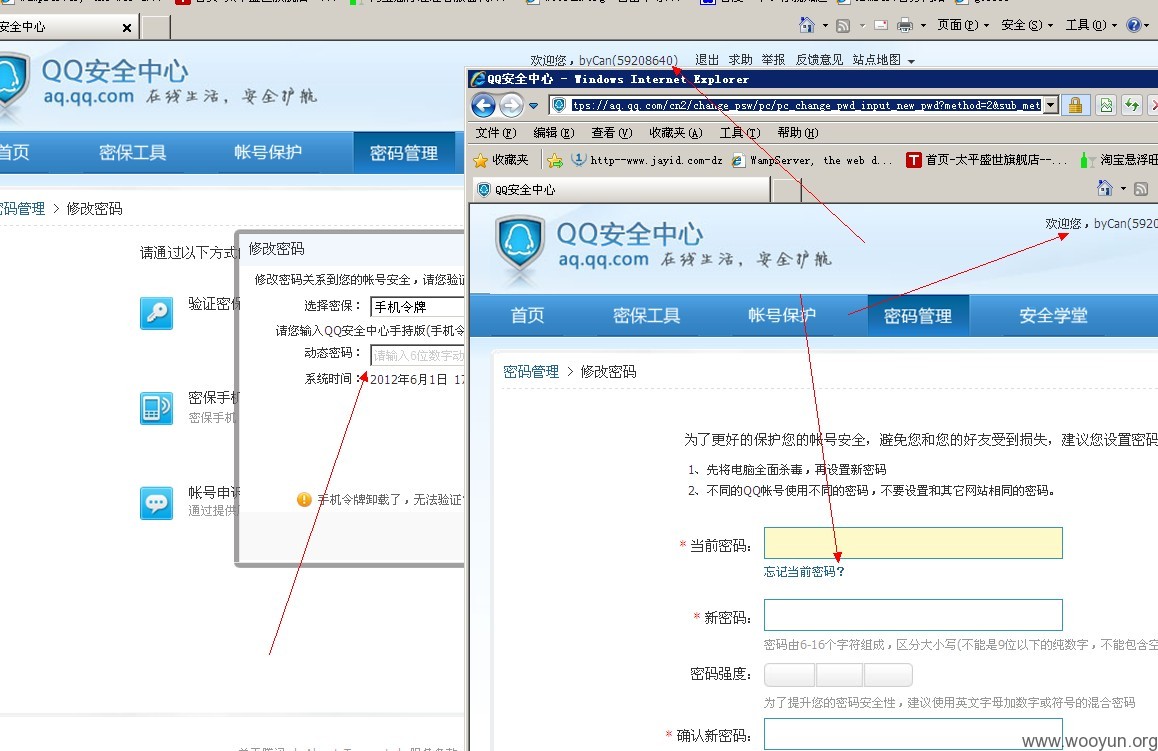The height and width of the screenshot is (751, 1158).
Task: Click the 退出 link at the top of the back window
Action: tap(707, 60)
